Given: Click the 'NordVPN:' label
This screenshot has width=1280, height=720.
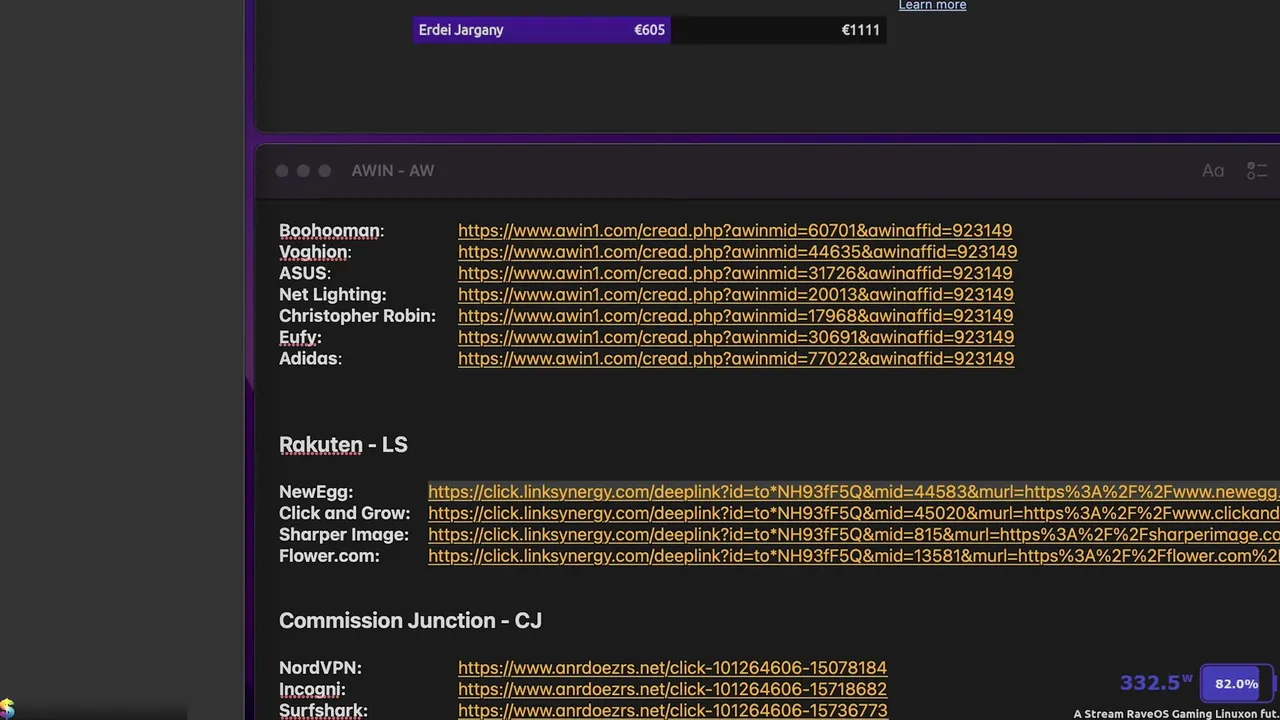Looking at the screenshot, I should [320, 668].
